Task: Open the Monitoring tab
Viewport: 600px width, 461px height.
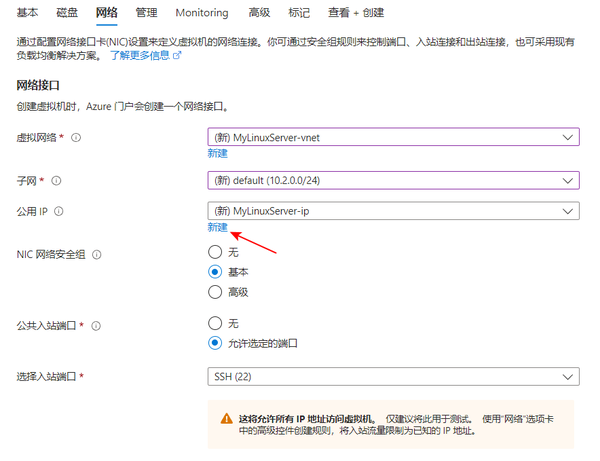Action: 202,13
